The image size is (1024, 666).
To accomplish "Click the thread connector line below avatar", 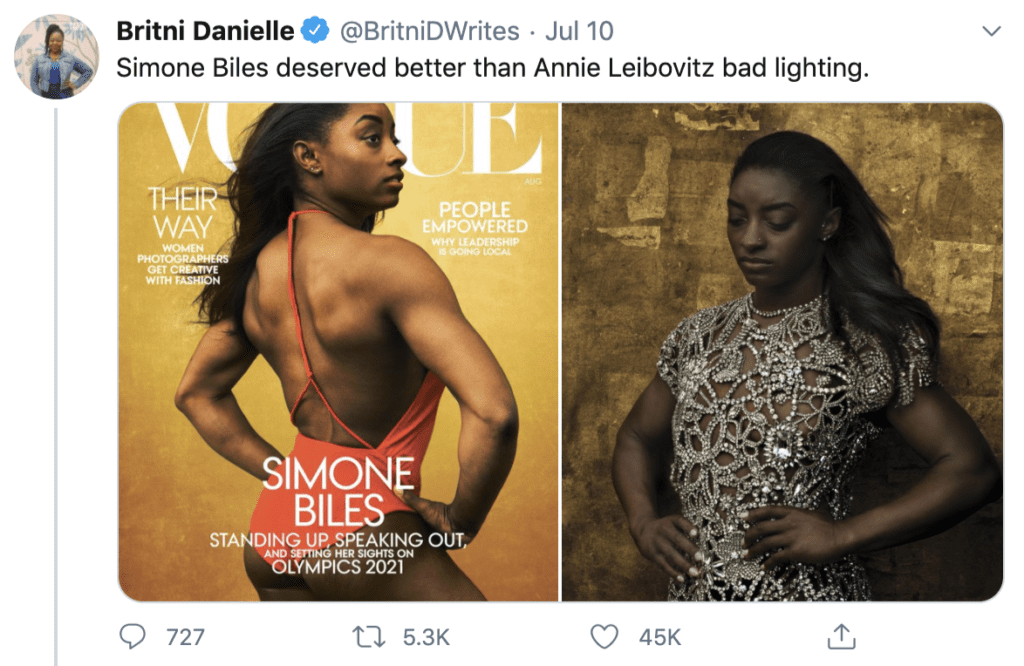I will click(x=56, y=387).
